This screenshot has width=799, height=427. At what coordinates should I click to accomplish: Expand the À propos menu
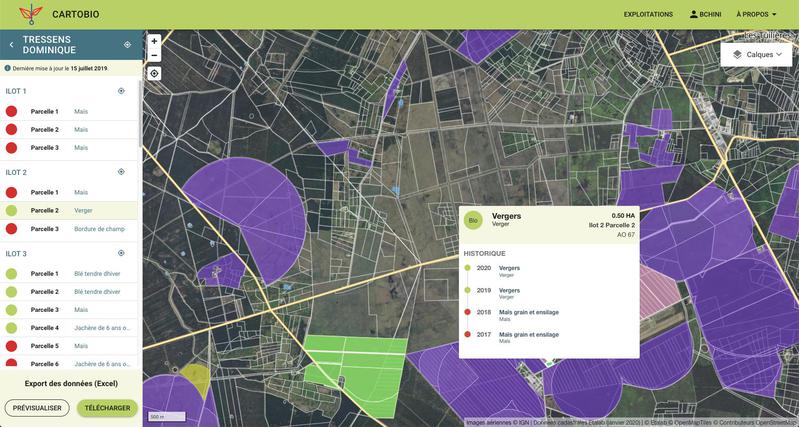click(x=756, y=15)
